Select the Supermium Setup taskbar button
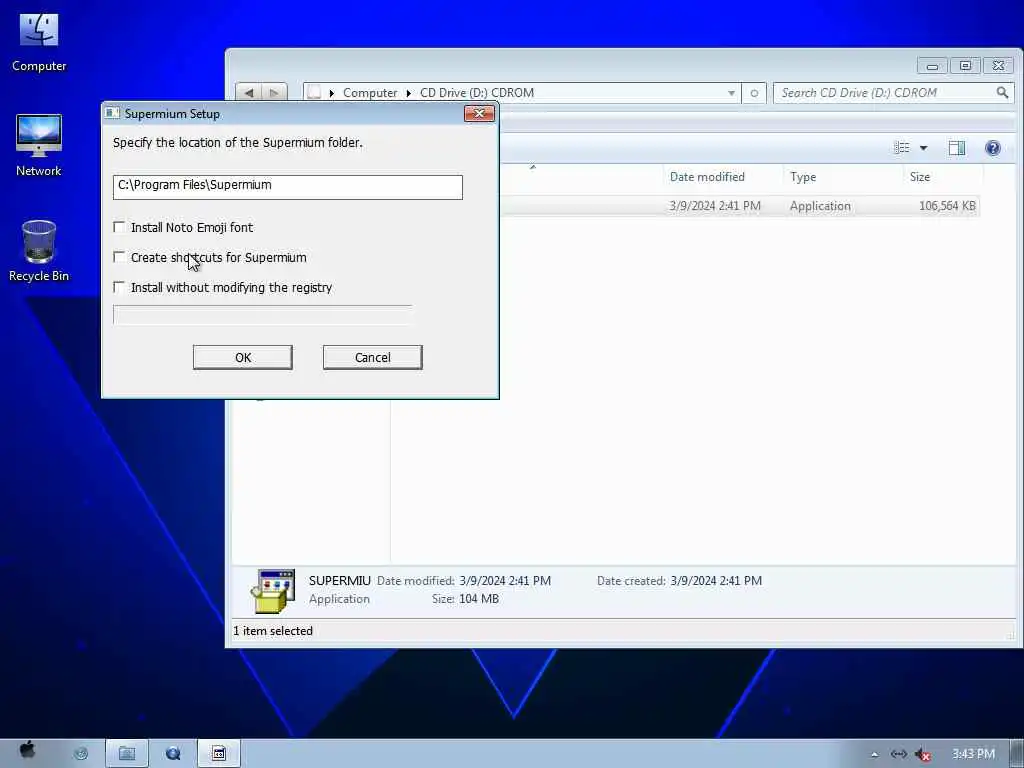This screenshot has height=768, width=1024. pos(219,753)
